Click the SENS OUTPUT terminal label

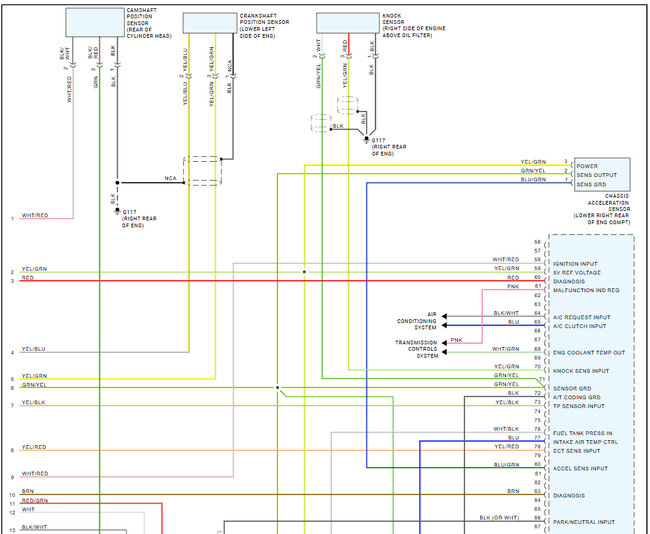[x=597, y=175]
